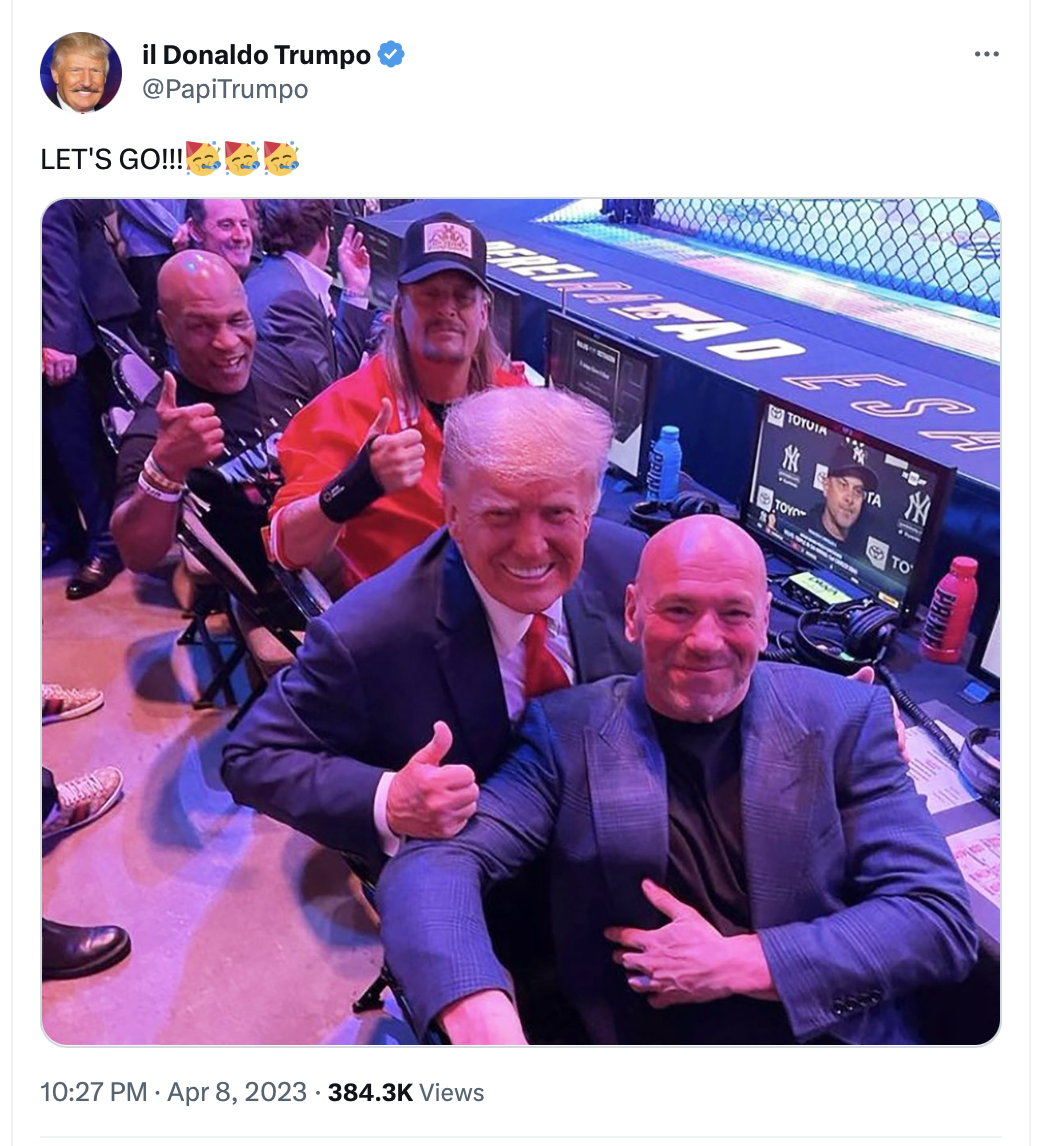Screen dimensions: 1038x1146
Task: Click the red drink bottle in photo
Action: (949, 610)
